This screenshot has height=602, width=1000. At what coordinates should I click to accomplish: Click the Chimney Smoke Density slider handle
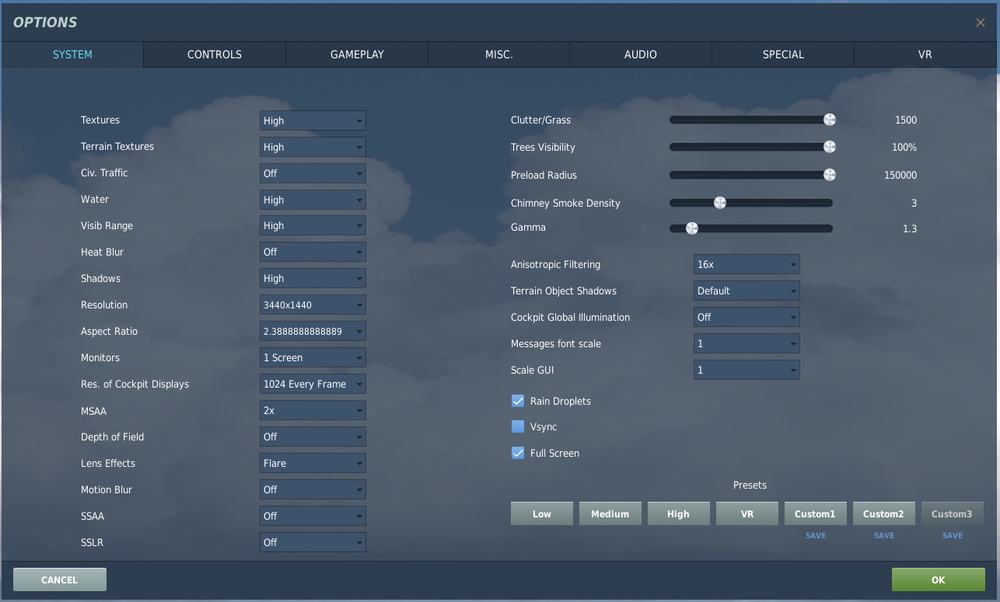tap(720, 202)
